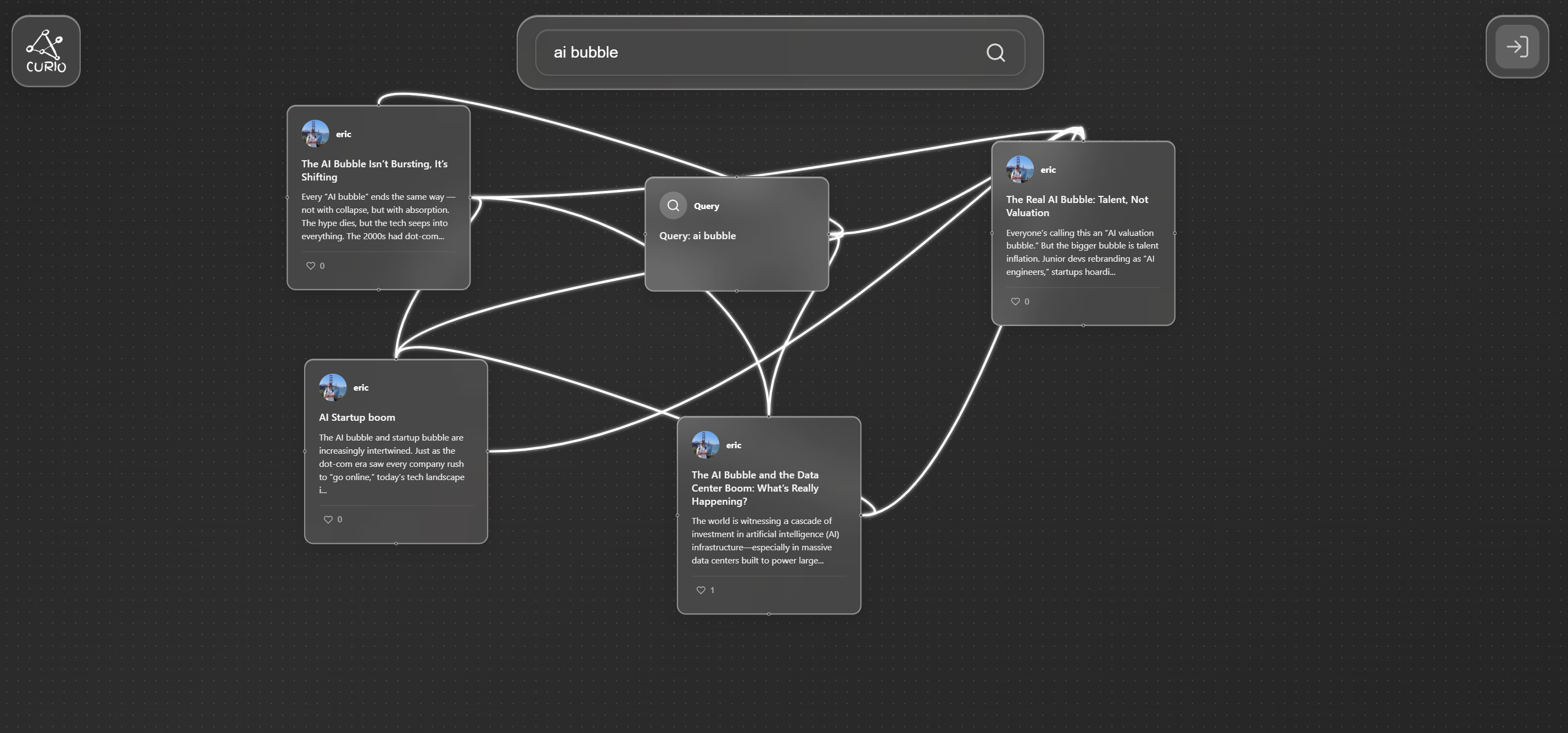Open the 'AI Startup boom' post title
Screen dimensions: 1568x733
click(357, 418)
